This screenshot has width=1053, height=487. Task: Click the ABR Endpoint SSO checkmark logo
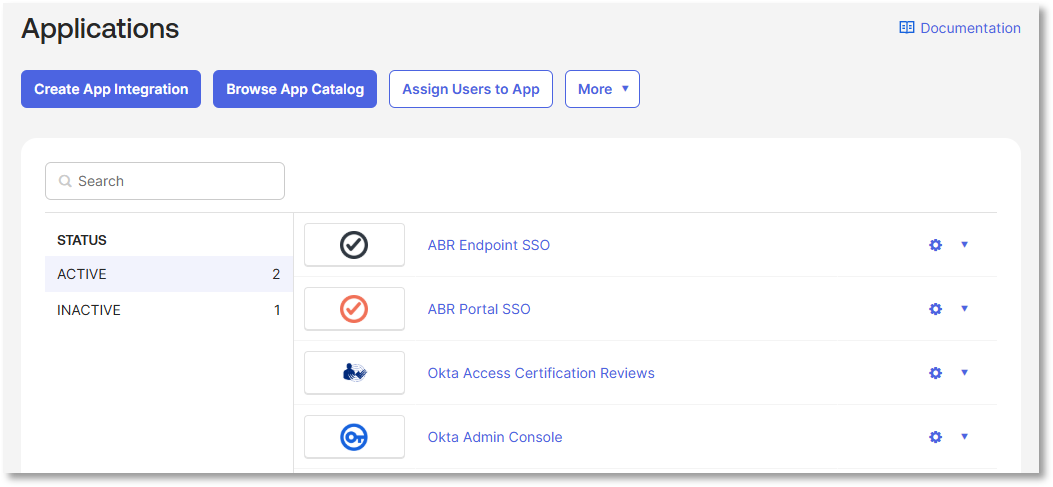click(354, 245)
